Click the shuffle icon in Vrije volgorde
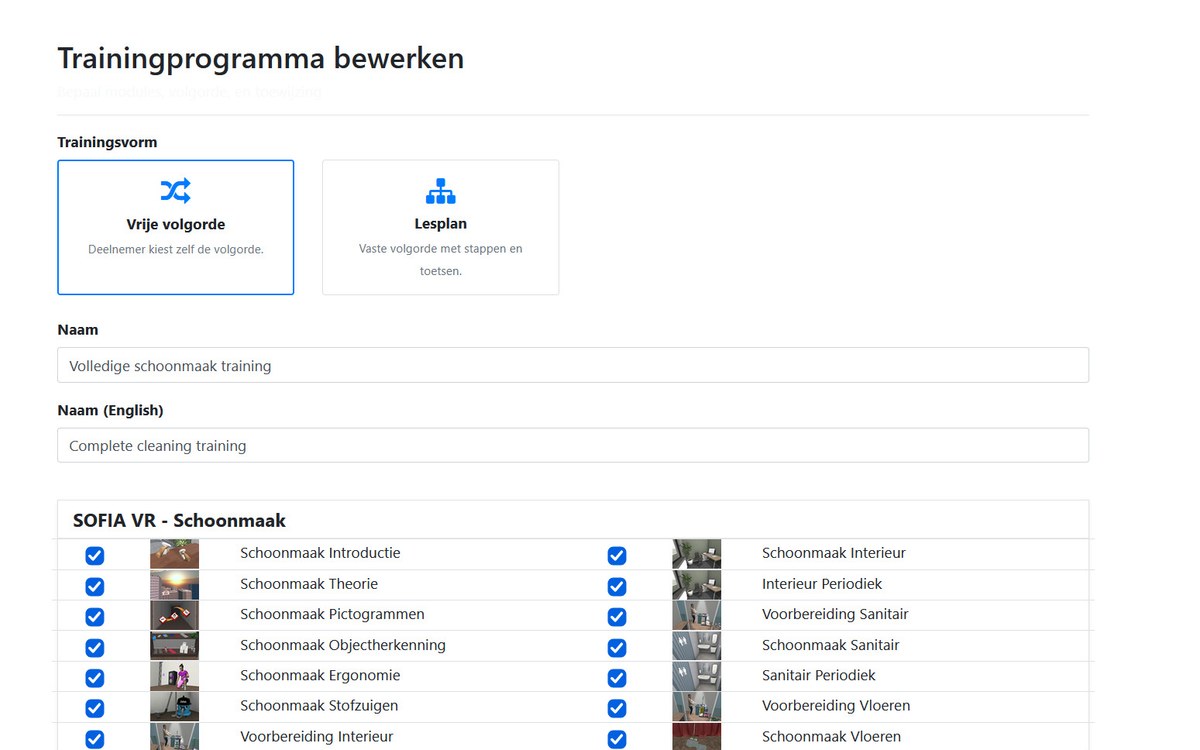This screenshot has width=1200, height=750. pyautogui.click(x=176, y=190)
